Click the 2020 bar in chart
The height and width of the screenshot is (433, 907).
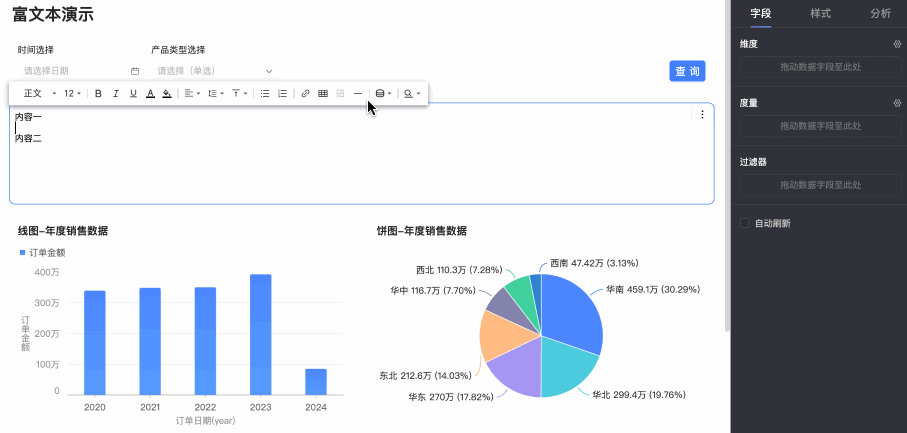click(95, 343)
